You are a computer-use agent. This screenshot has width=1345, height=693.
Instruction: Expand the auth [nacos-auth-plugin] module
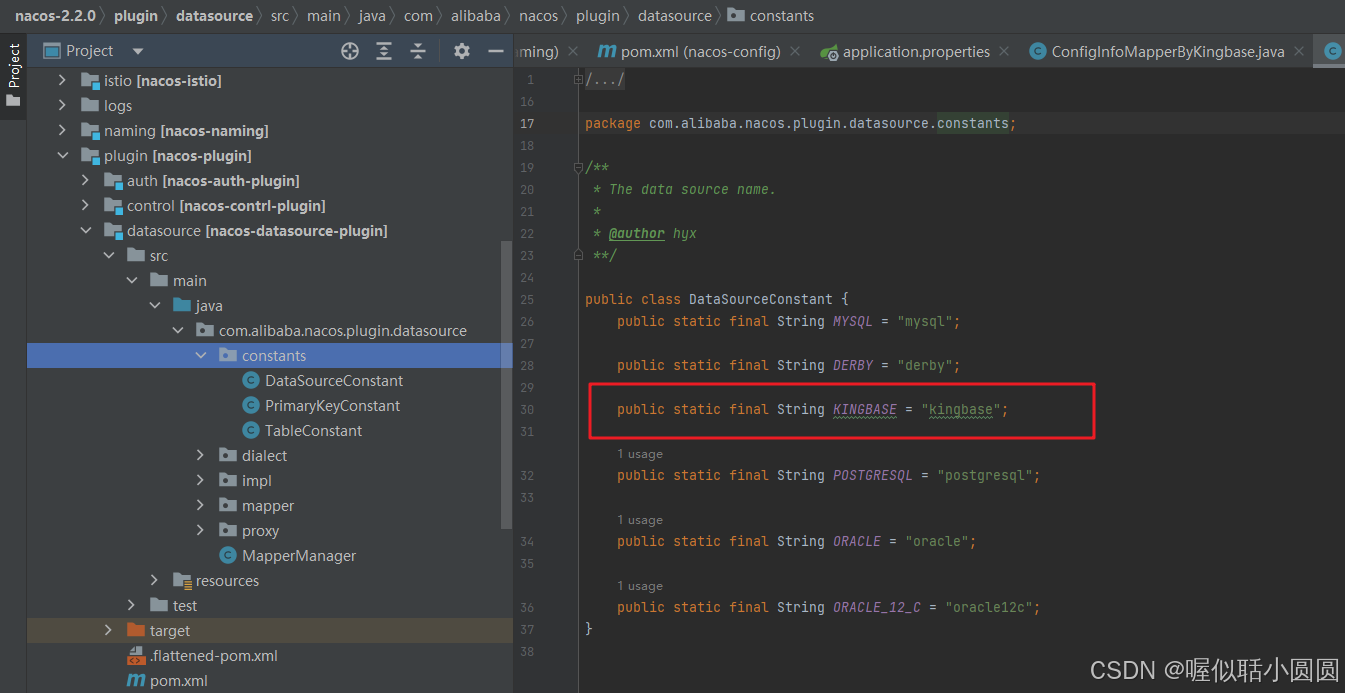86,180
